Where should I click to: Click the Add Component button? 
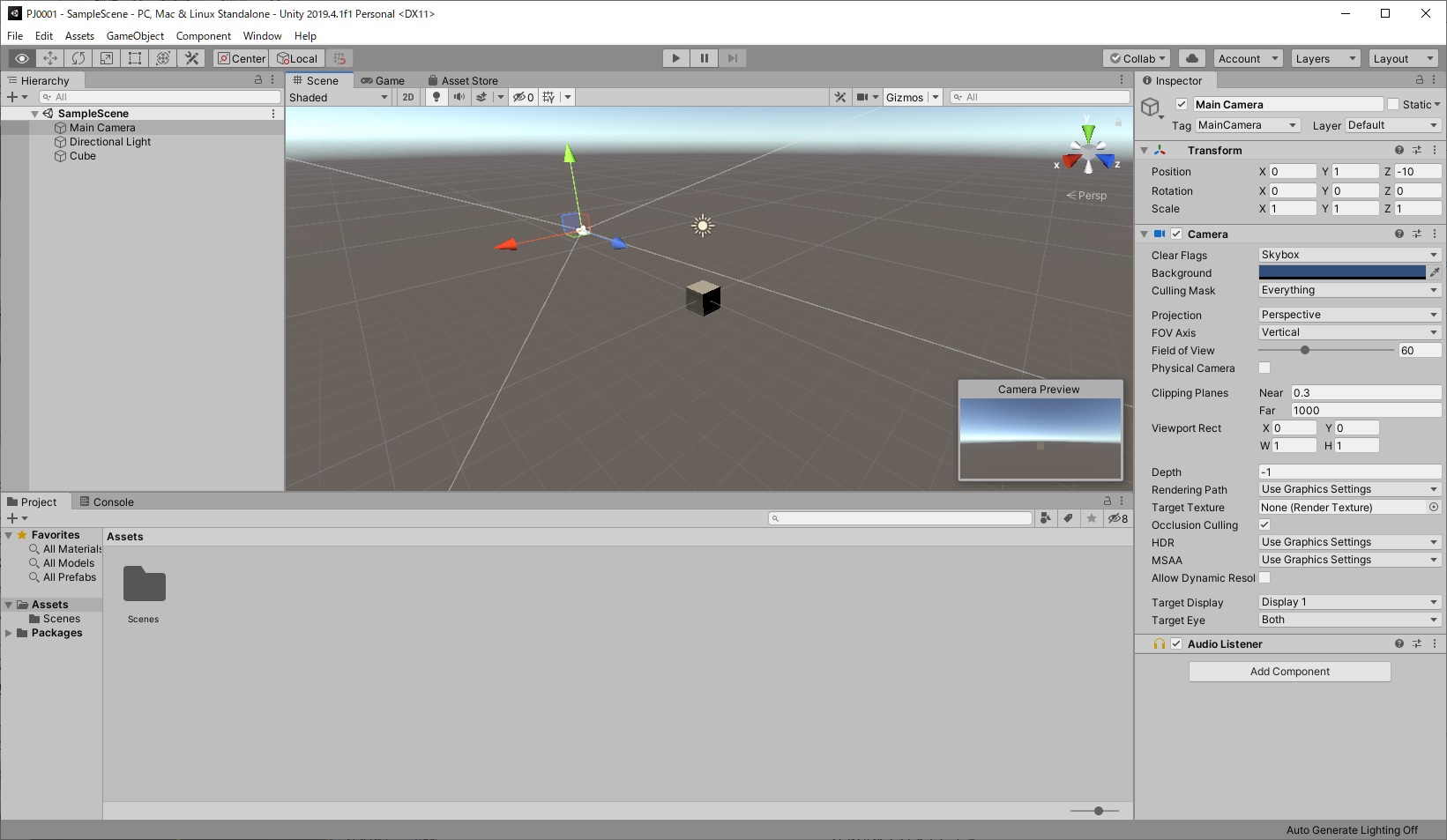pos(1290,672)
